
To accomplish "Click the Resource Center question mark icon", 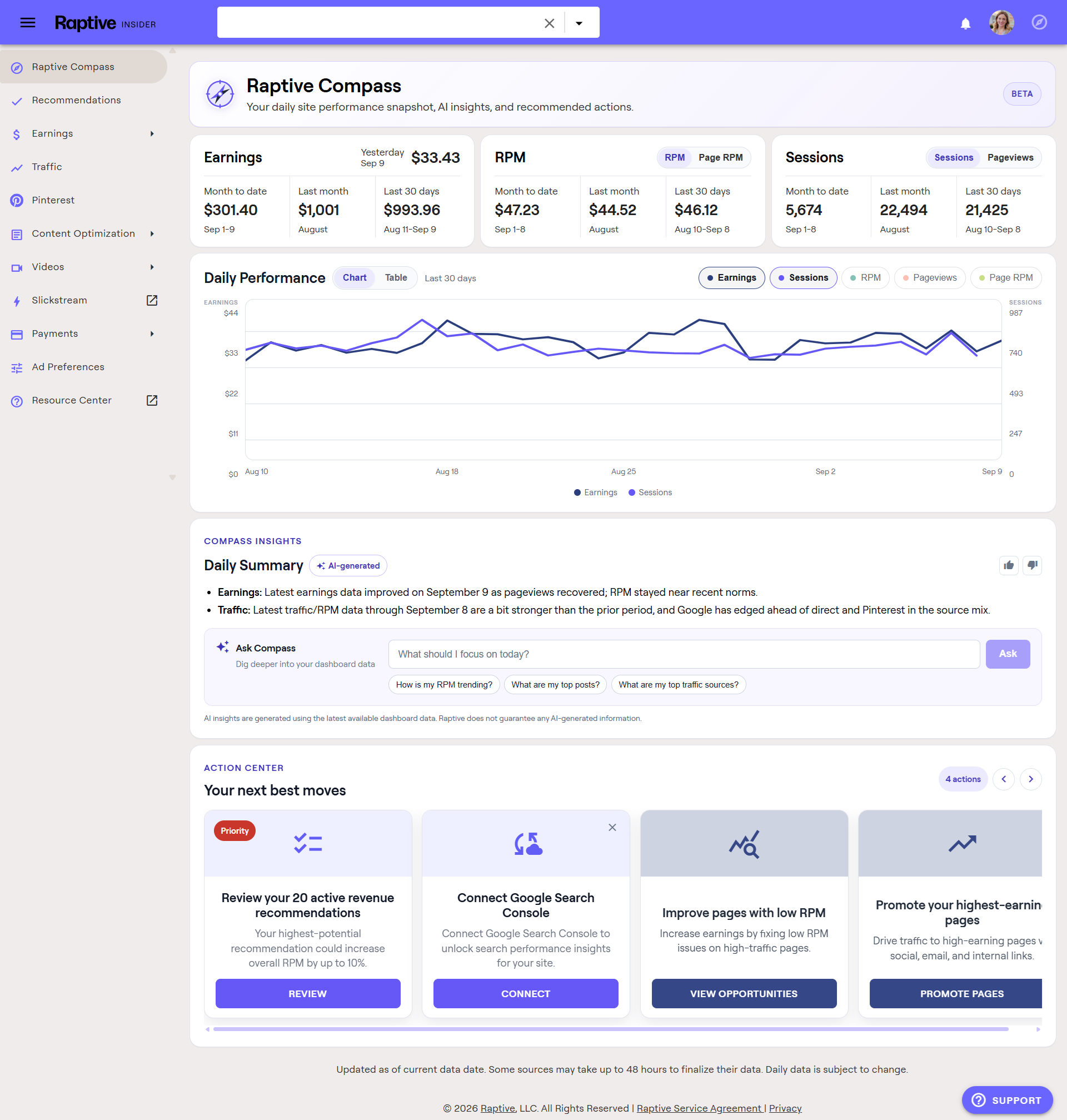I will click(x=17, y=401).
